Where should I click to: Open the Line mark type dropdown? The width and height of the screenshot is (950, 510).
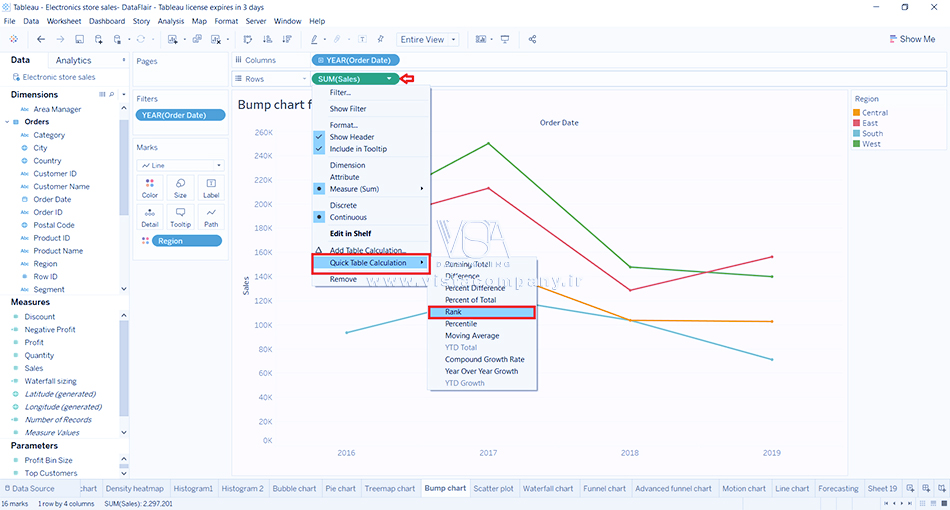(180, 165)
